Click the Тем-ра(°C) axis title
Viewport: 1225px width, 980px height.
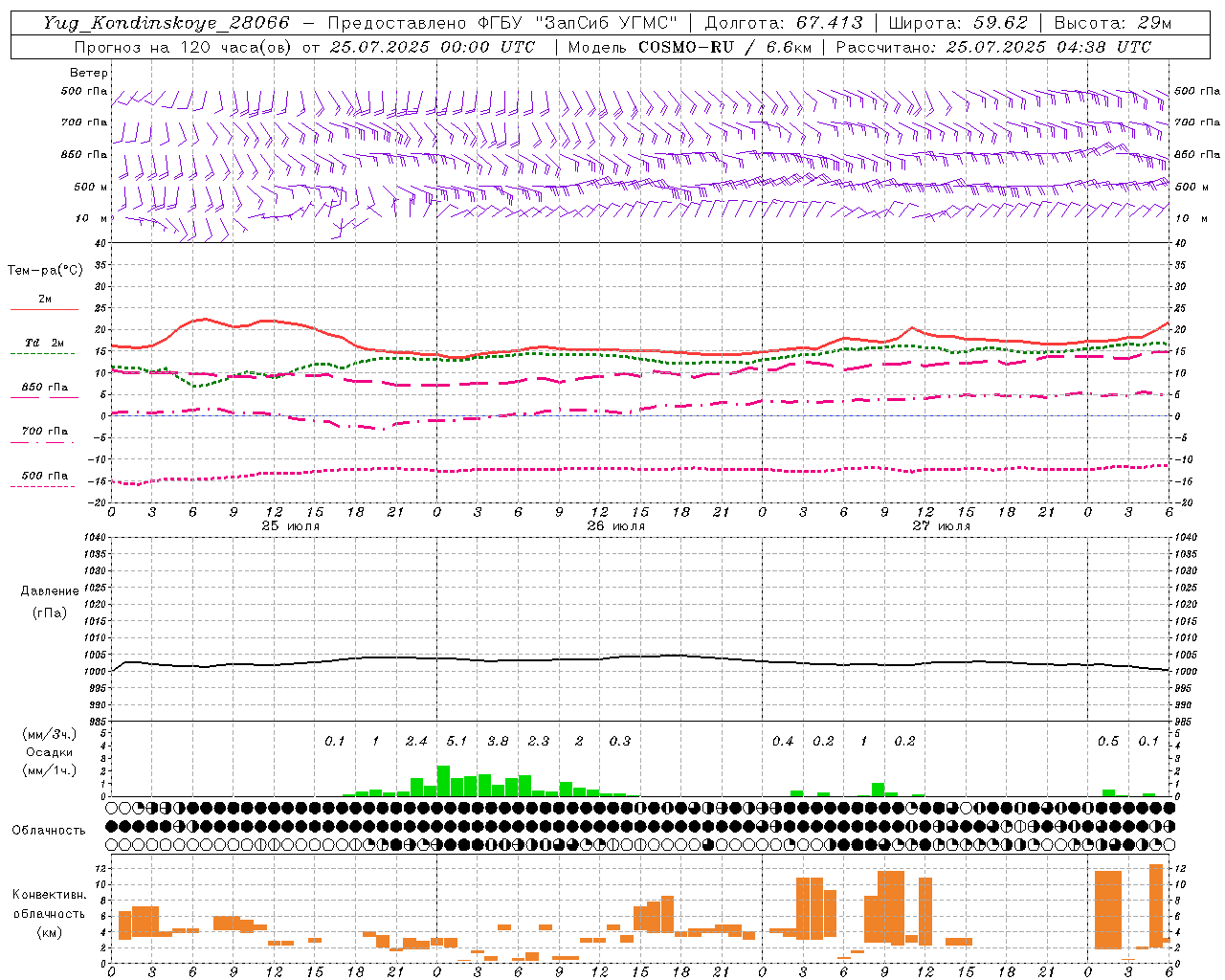point(45,271)
